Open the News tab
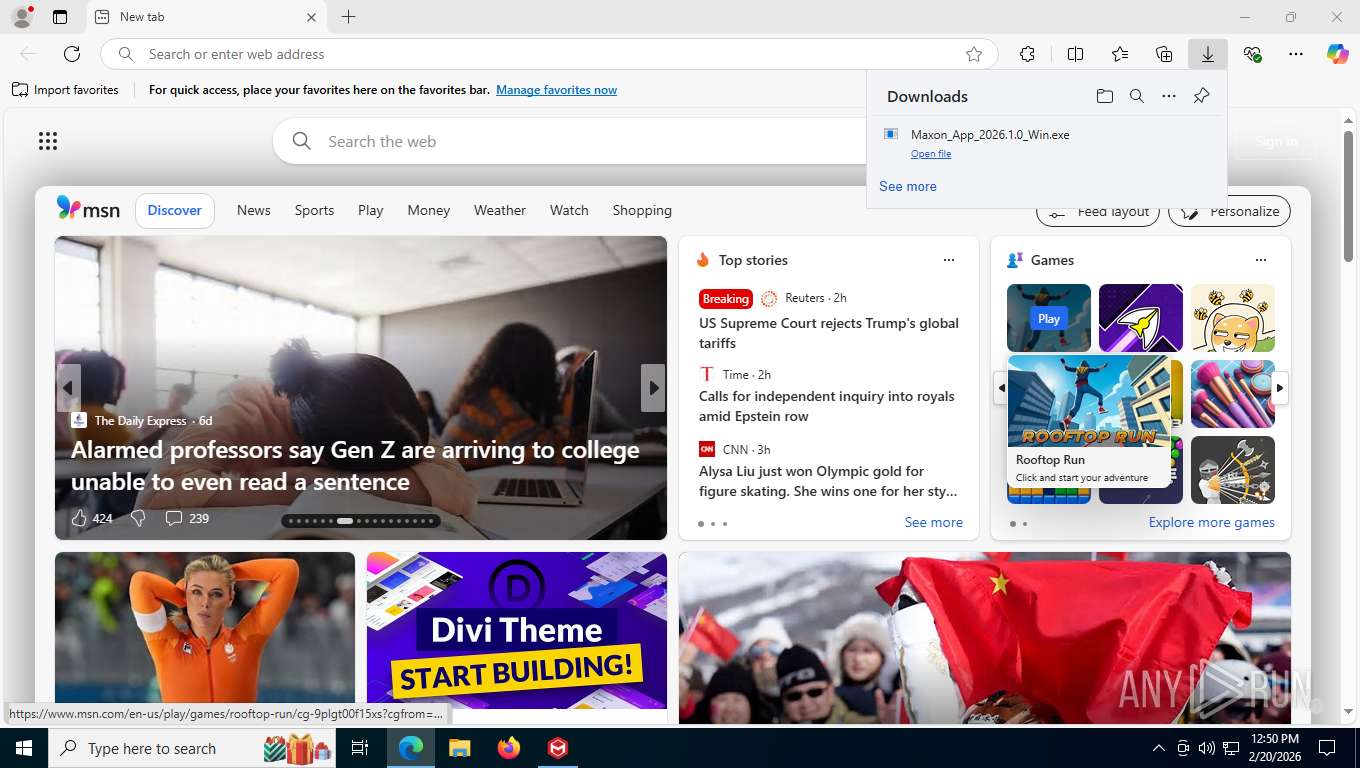The width and height of the screenshot is (1360, 768). (x=254, y=210)
